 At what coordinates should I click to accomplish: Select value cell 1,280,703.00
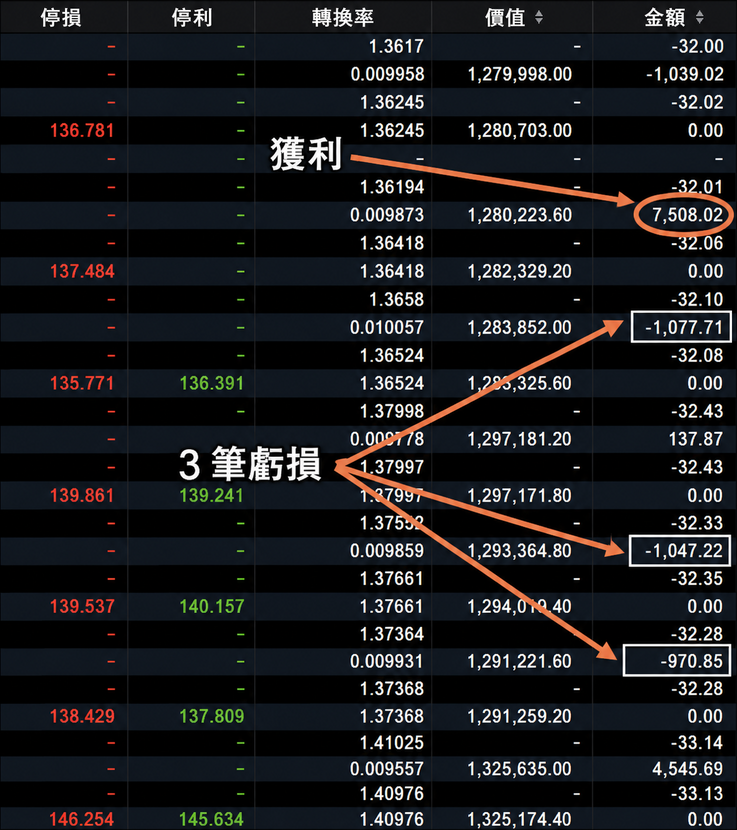click(x=520, y=130)
